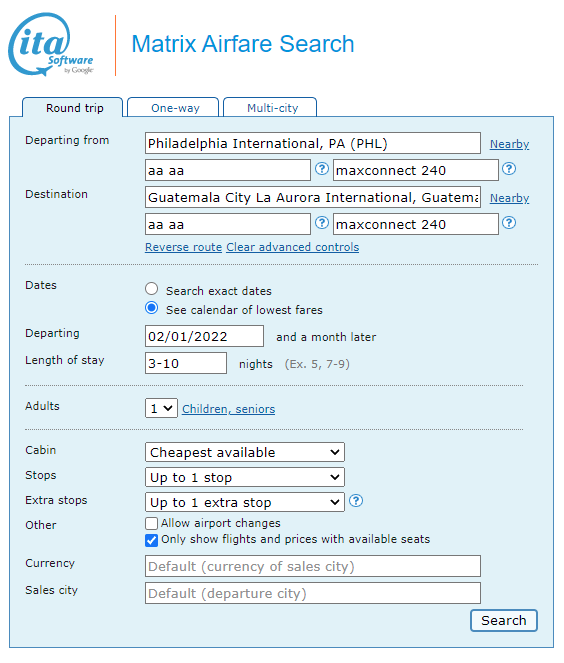Click the Reverse route link
Viewport: 564px width, 663px height.
pyautogui.click(x=183, y=247)
